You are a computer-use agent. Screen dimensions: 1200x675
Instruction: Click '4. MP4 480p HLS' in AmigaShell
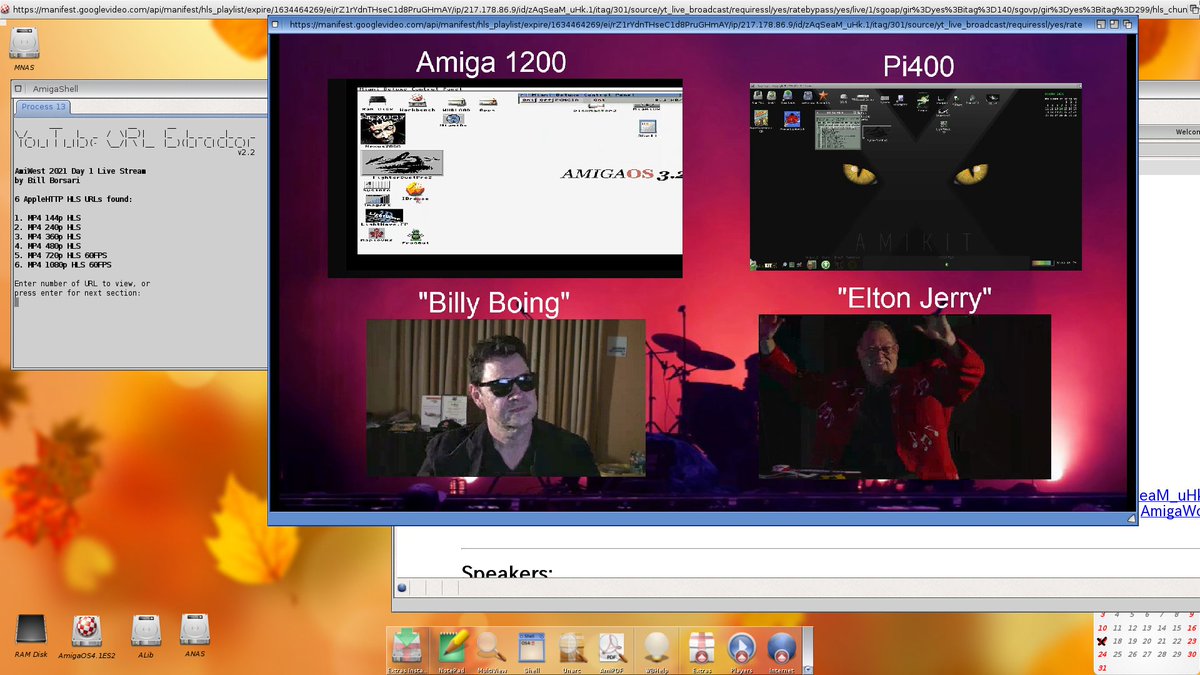coord(47,245)
